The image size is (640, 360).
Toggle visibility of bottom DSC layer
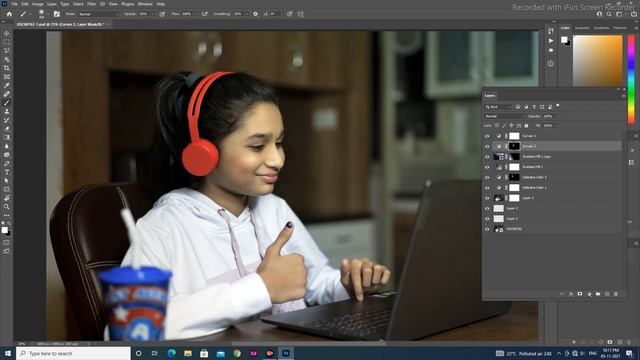coord(487,229)
